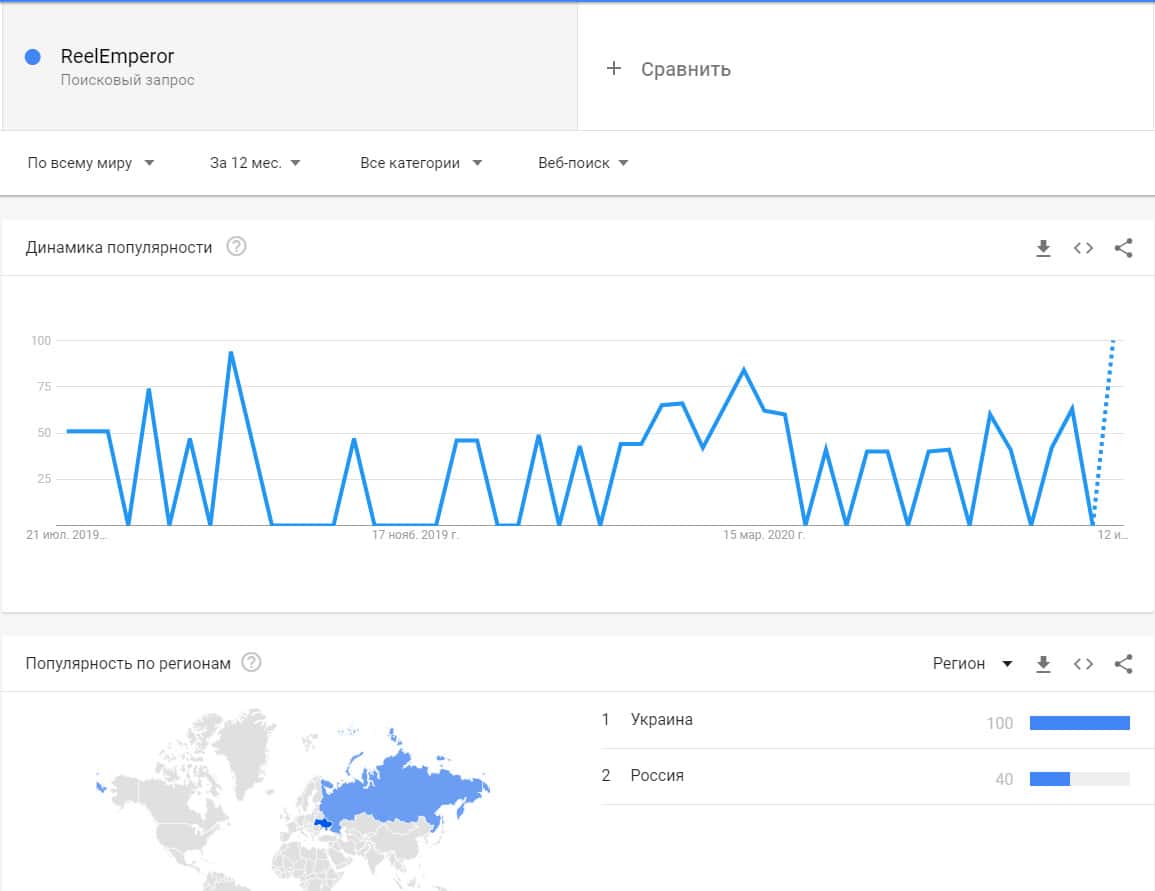Open help tooltip for Популярность по регионам
This screenshot has height=891, width=1155.
point(251,663)
